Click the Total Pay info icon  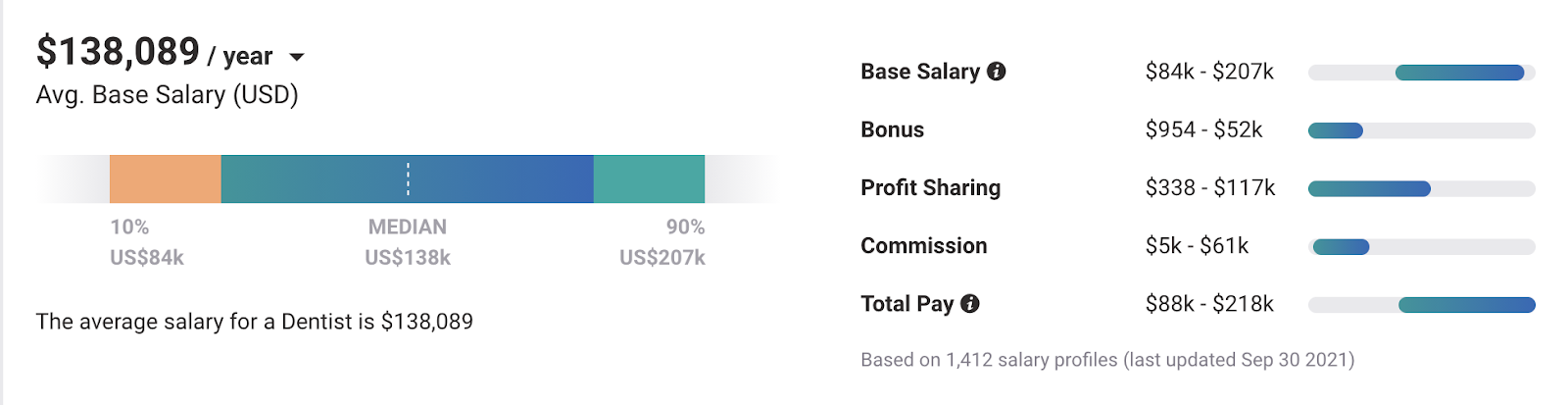(970, 304)
